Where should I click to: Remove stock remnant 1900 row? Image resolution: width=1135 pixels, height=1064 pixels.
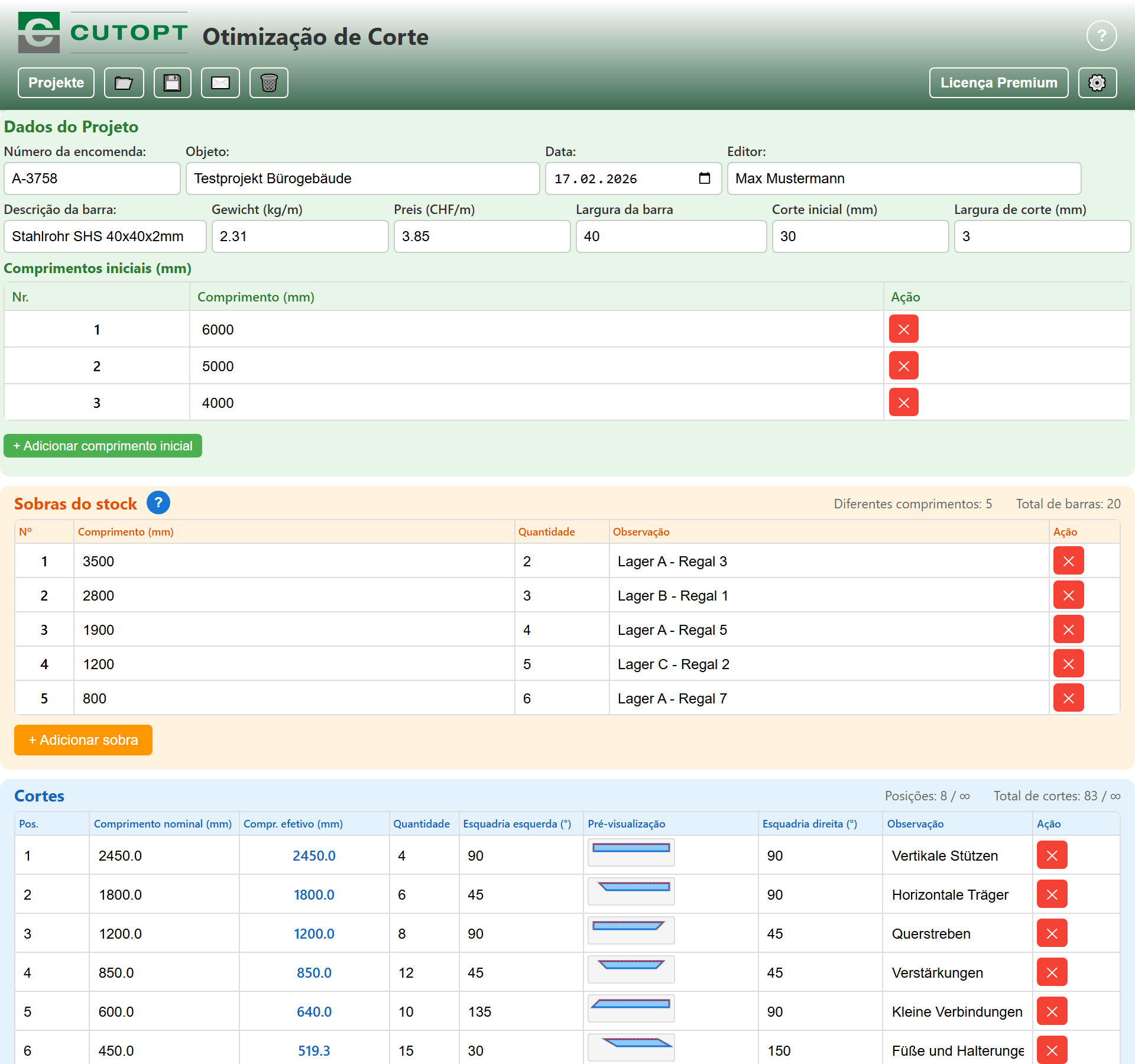[x=1068, y=630]
